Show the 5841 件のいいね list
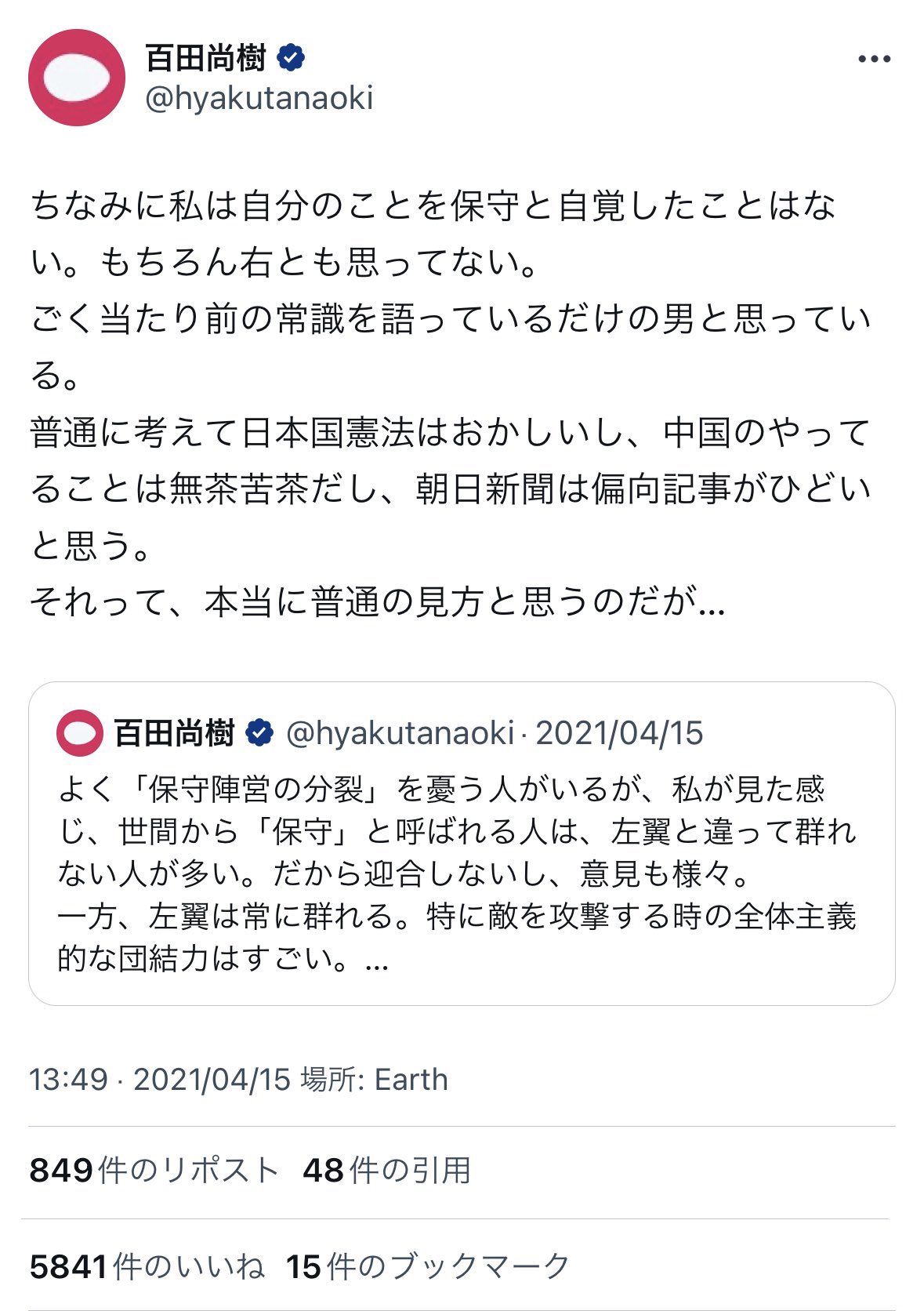 coord(147,1267)
